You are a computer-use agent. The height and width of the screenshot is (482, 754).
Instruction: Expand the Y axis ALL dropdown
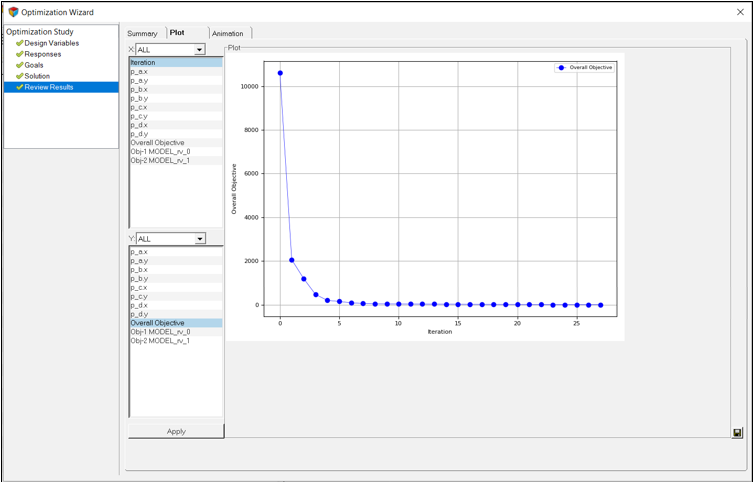coord(199,239)
